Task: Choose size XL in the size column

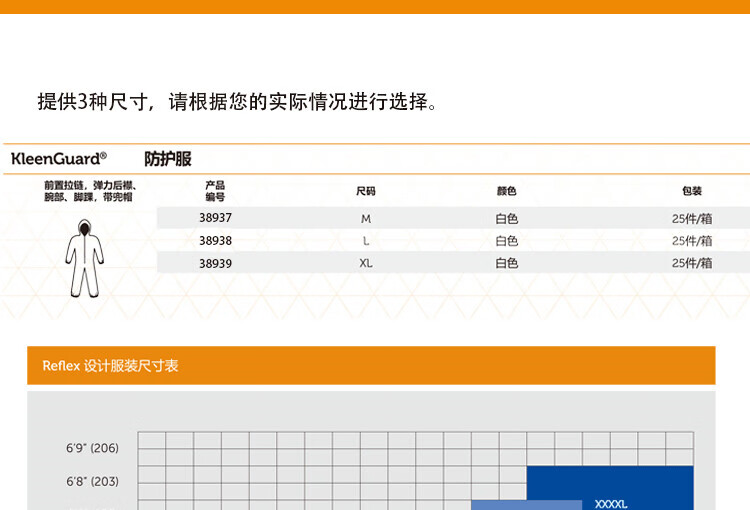Action: click(x=366, y=264)
